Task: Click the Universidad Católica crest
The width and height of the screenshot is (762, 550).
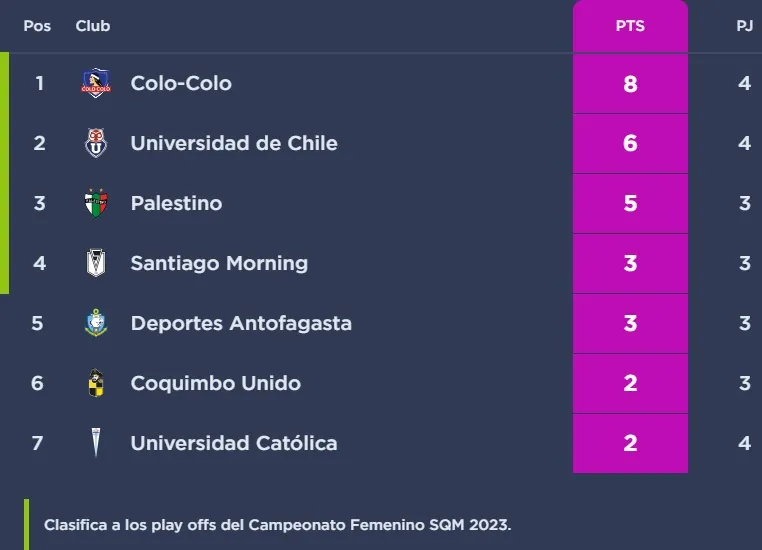Action: tap(95, 443)
